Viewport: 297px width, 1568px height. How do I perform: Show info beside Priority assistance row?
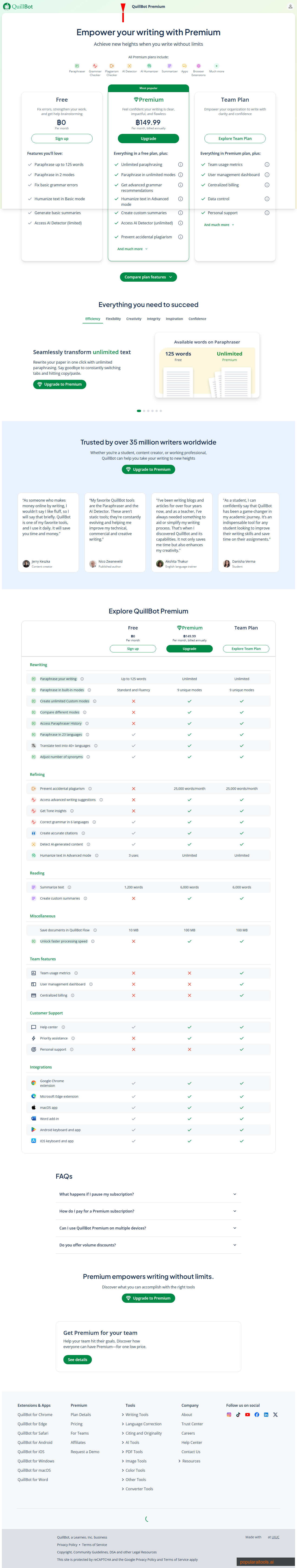pyautogui.click(x=73, y=1039)
